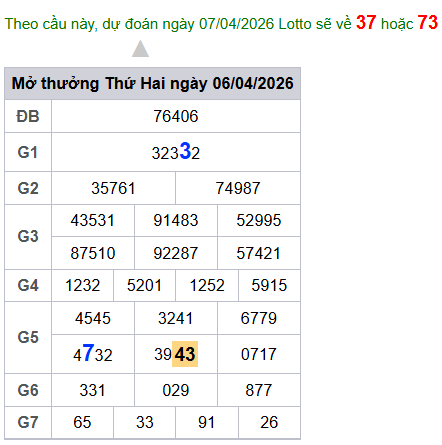Click the G5 row label
Viewport: 442px width, 445px height.
28,337
